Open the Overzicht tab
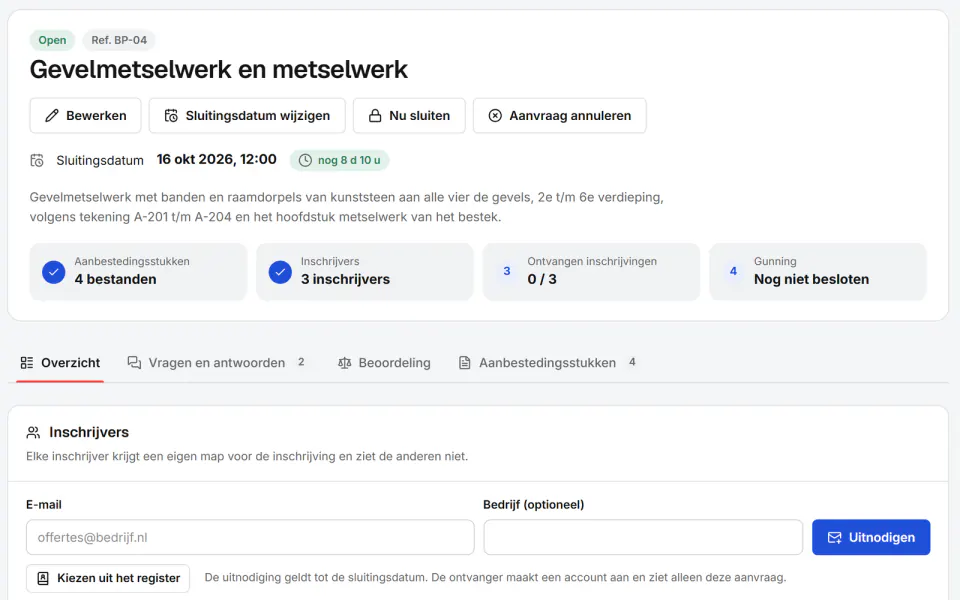Image resolution: width=960 pixels, height=600 pixels. (x=60, y=362)
